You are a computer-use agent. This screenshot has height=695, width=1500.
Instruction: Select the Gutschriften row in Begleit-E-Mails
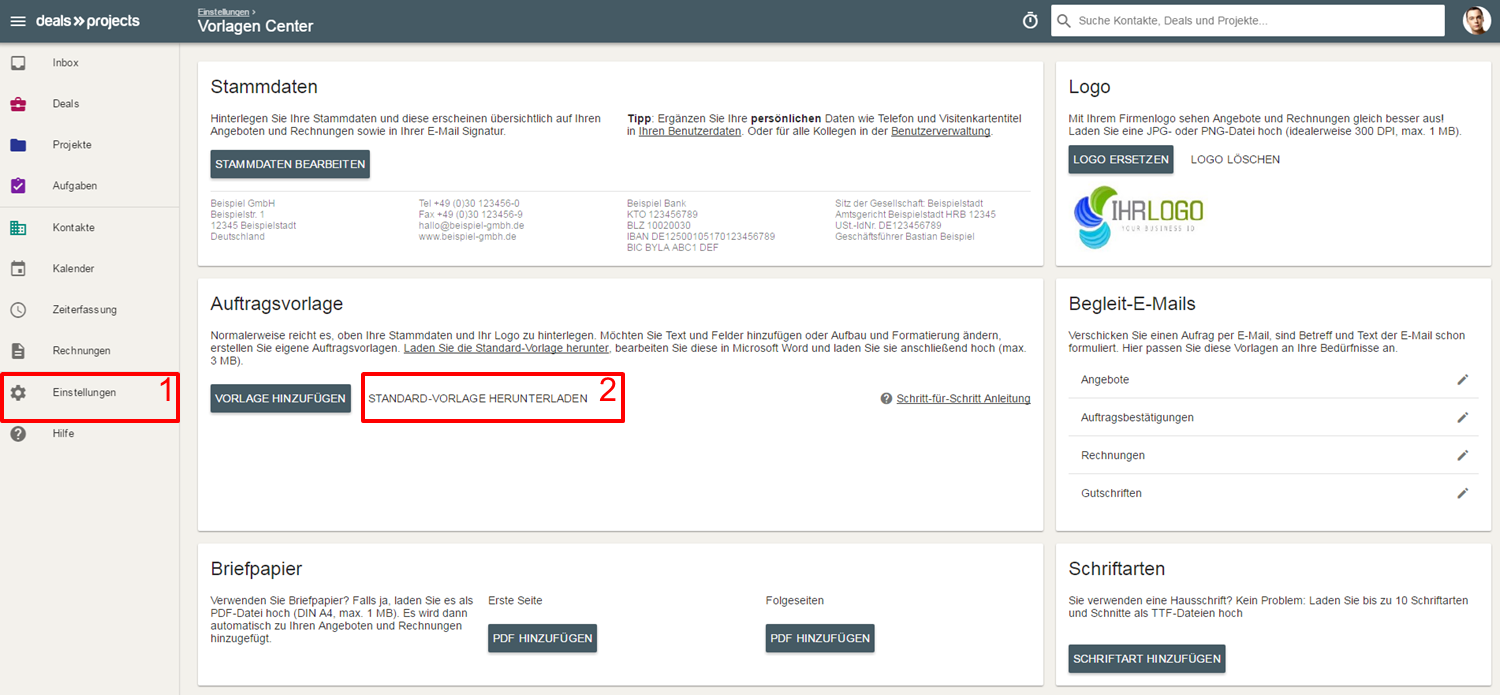coord(1273,493)
